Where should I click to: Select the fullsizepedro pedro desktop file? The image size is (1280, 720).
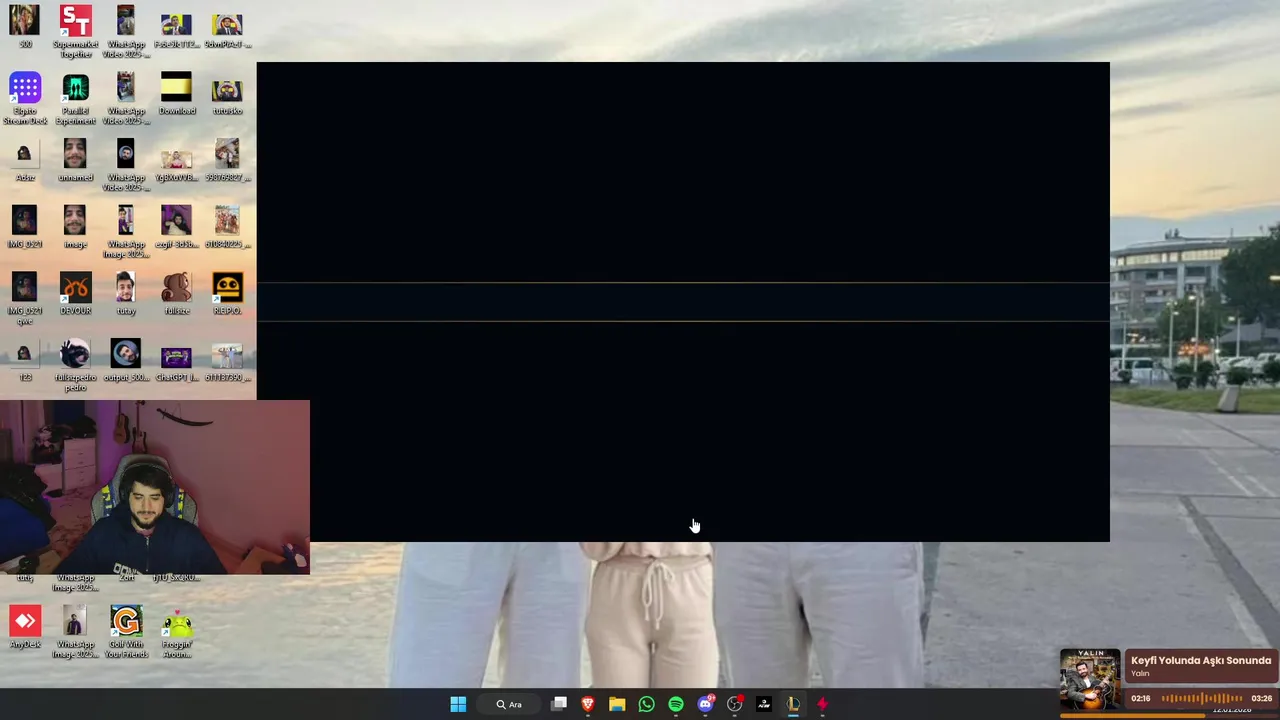click(75, 366)
